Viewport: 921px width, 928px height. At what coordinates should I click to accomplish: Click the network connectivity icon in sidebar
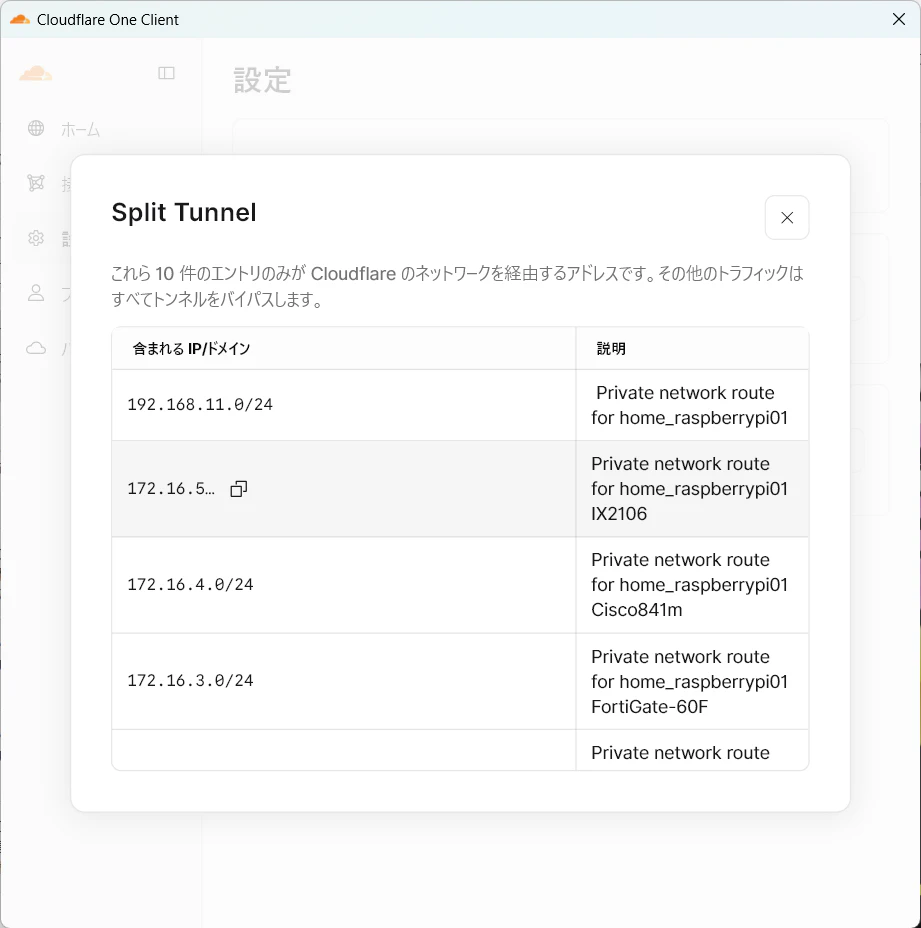coord(36,183)
